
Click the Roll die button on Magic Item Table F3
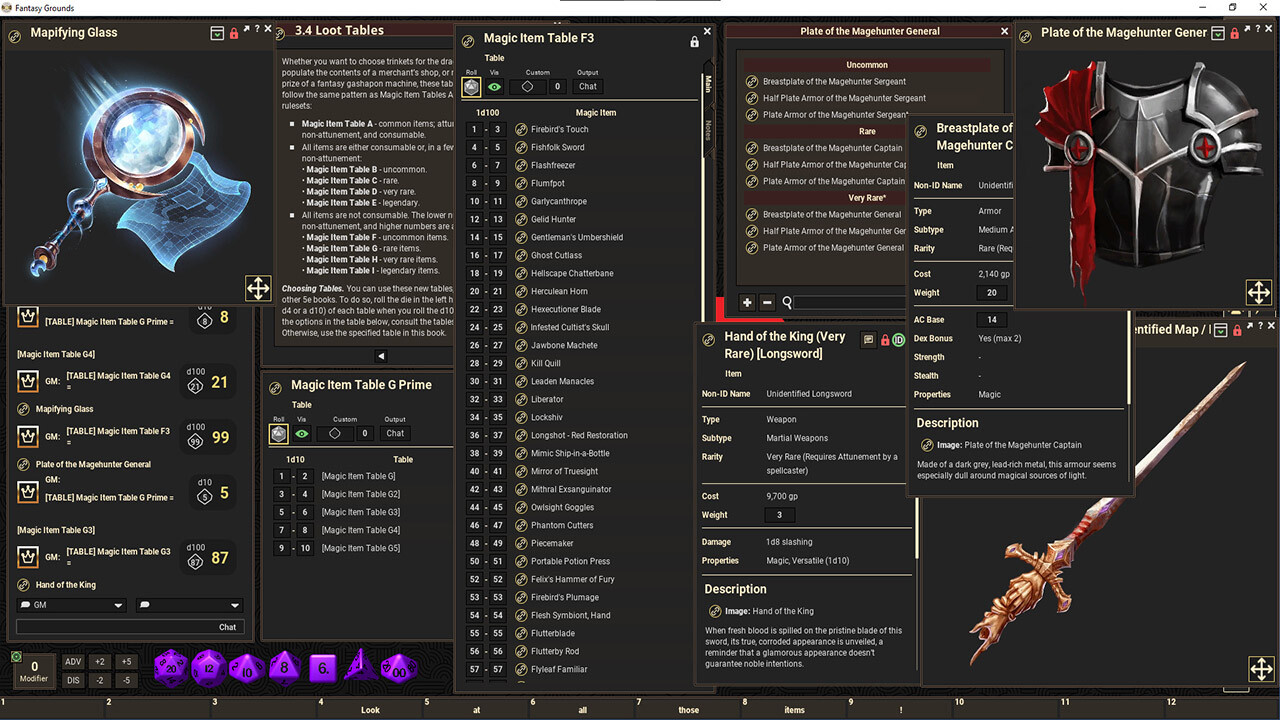click(x=470, y=86)
